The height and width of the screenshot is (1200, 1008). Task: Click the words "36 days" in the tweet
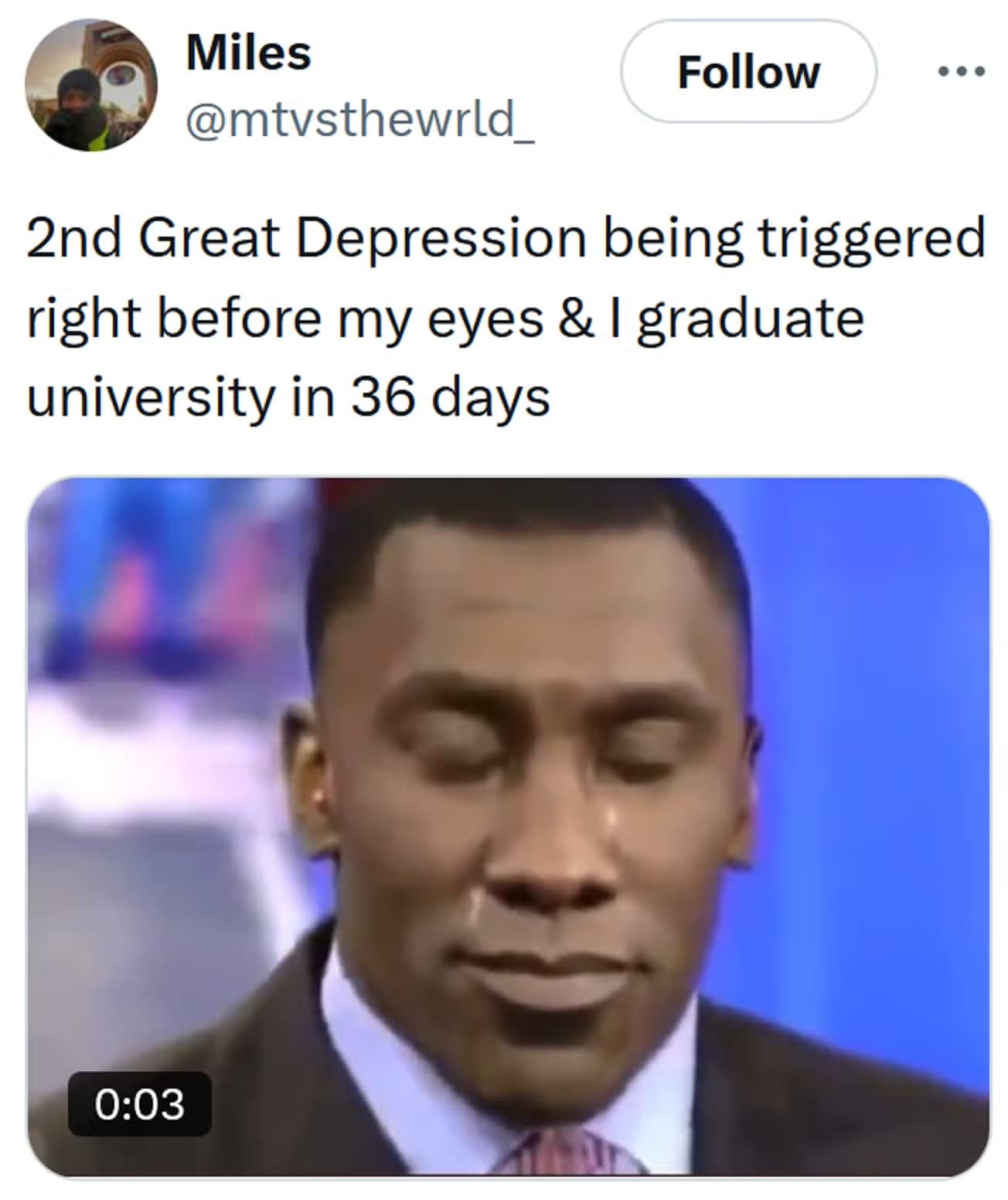click(451, 397)
